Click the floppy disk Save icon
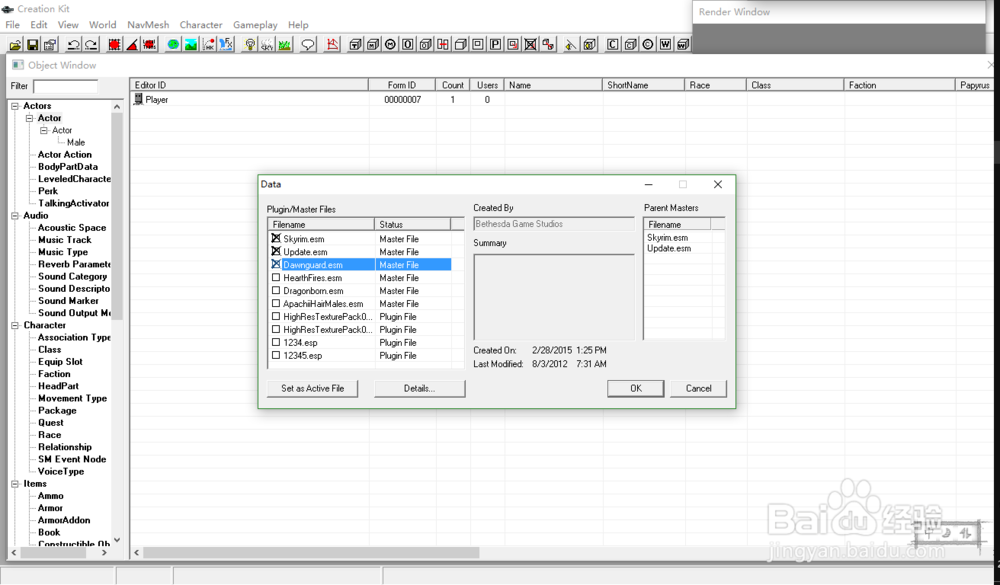Image resolution: width=1000 pixels, height=585 pixels. pyautogui.click(x=32, y=45)
